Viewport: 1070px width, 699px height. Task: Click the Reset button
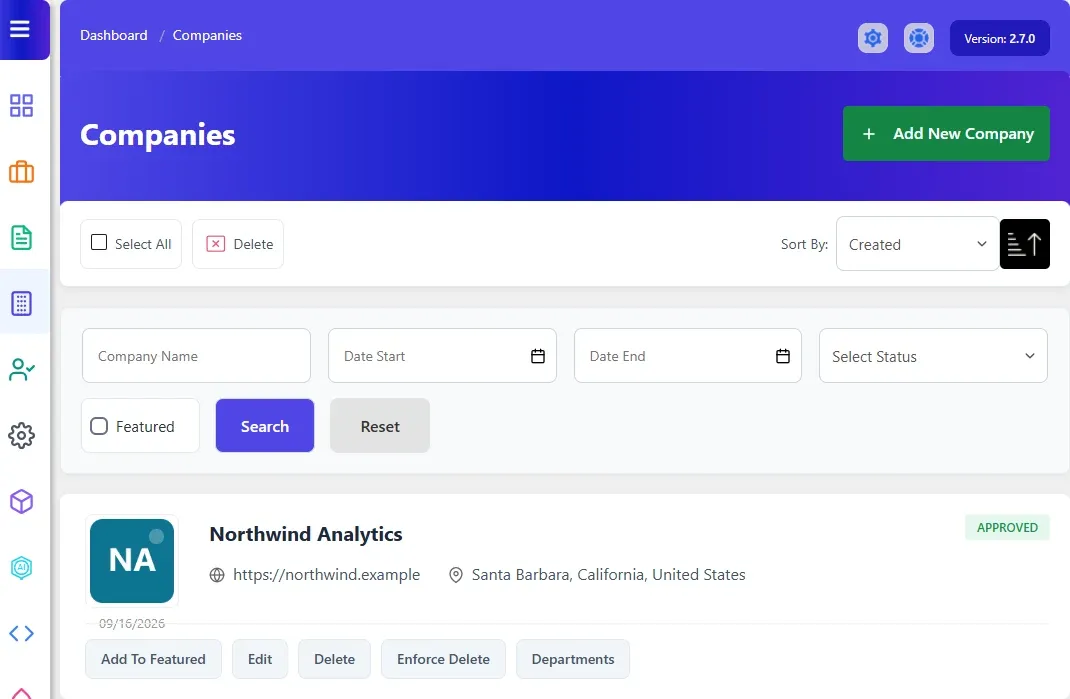380,425
